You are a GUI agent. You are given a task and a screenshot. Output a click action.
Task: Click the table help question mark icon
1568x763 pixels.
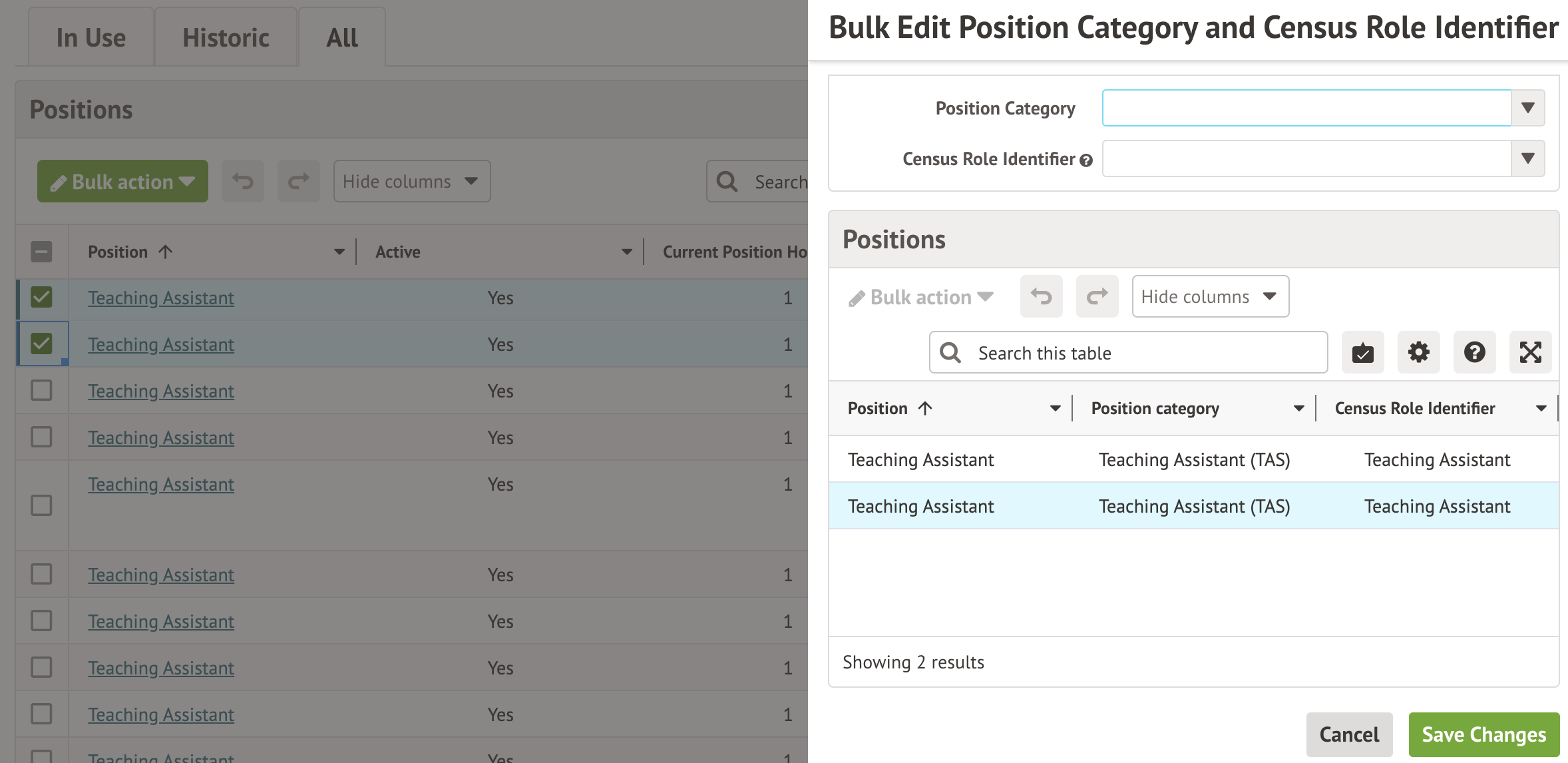click(1474, 352)
